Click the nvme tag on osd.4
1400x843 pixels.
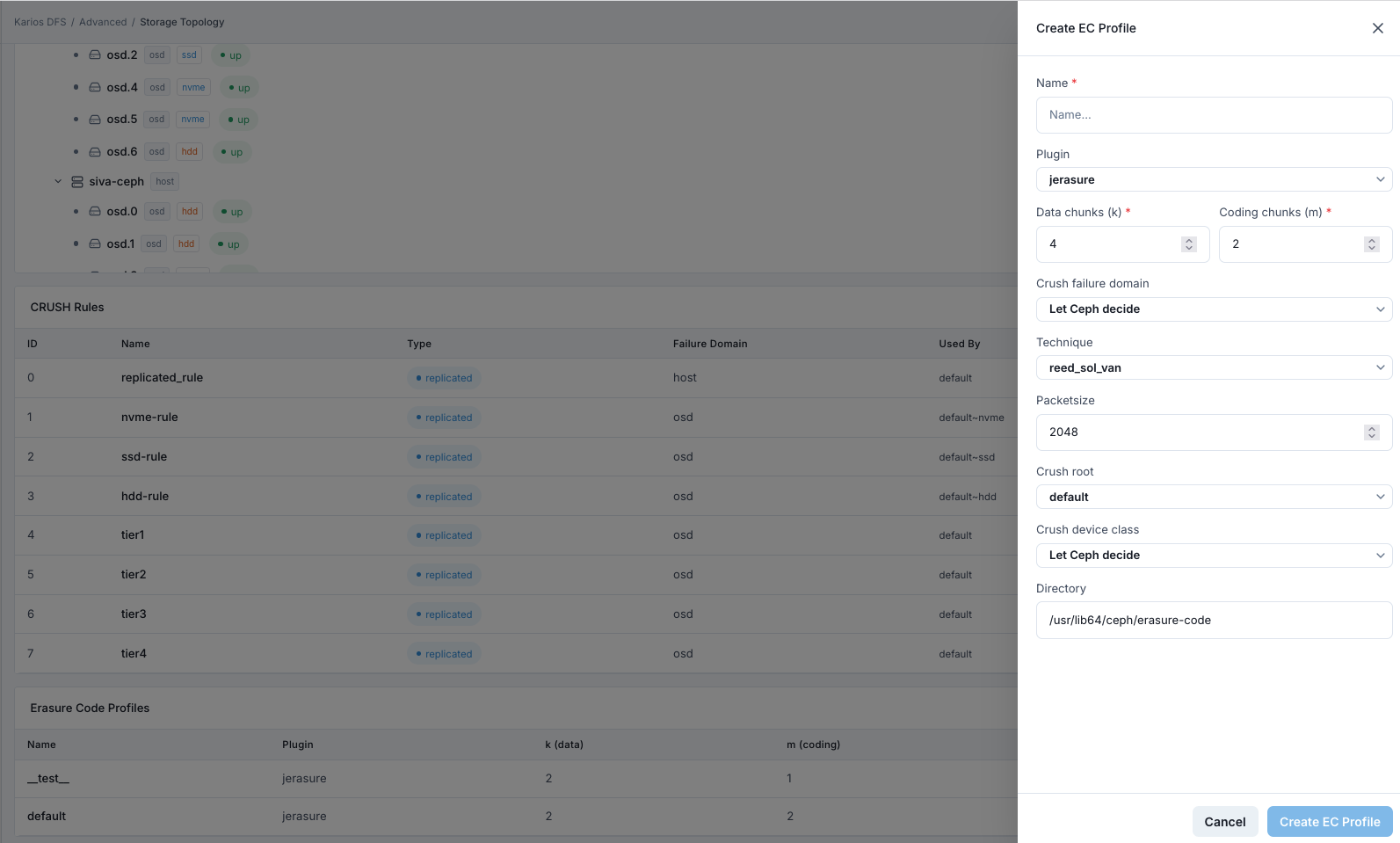(193, 88)
